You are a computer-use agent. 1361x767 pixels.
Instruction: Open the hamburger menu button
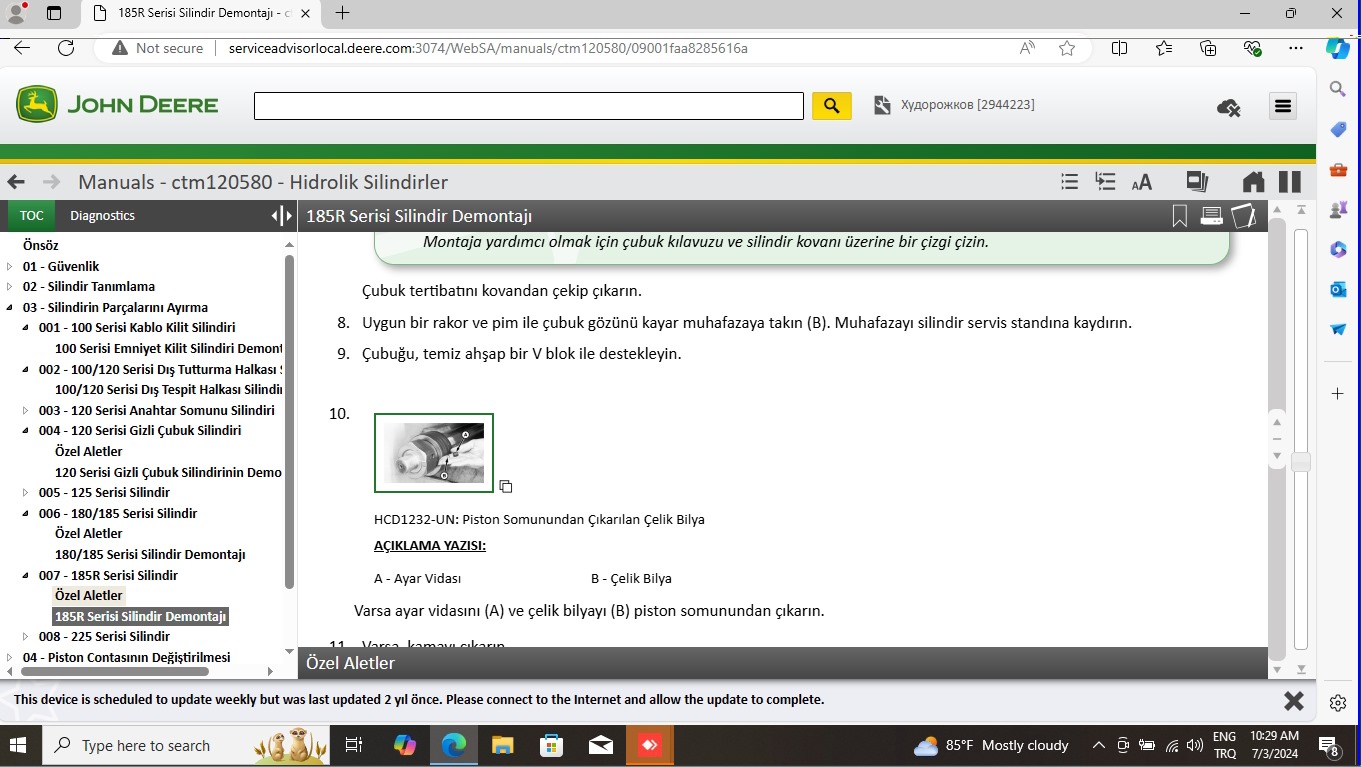click(x=1282, y=106)
